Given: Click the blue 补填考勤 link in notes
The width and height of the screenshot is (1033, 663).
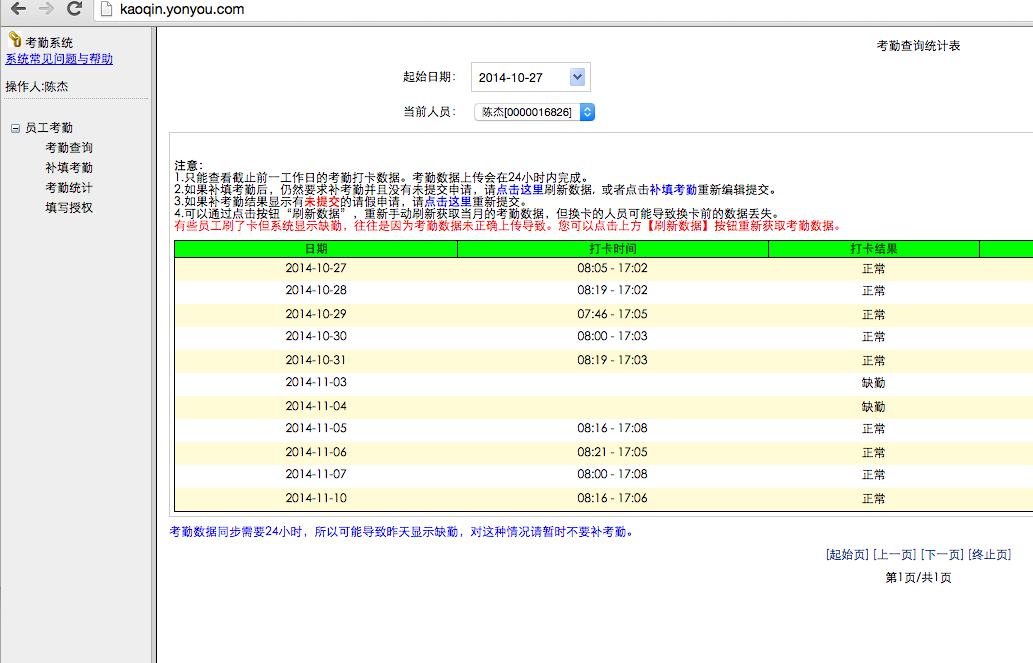Looking at the screenshot, I should (673, 190).
